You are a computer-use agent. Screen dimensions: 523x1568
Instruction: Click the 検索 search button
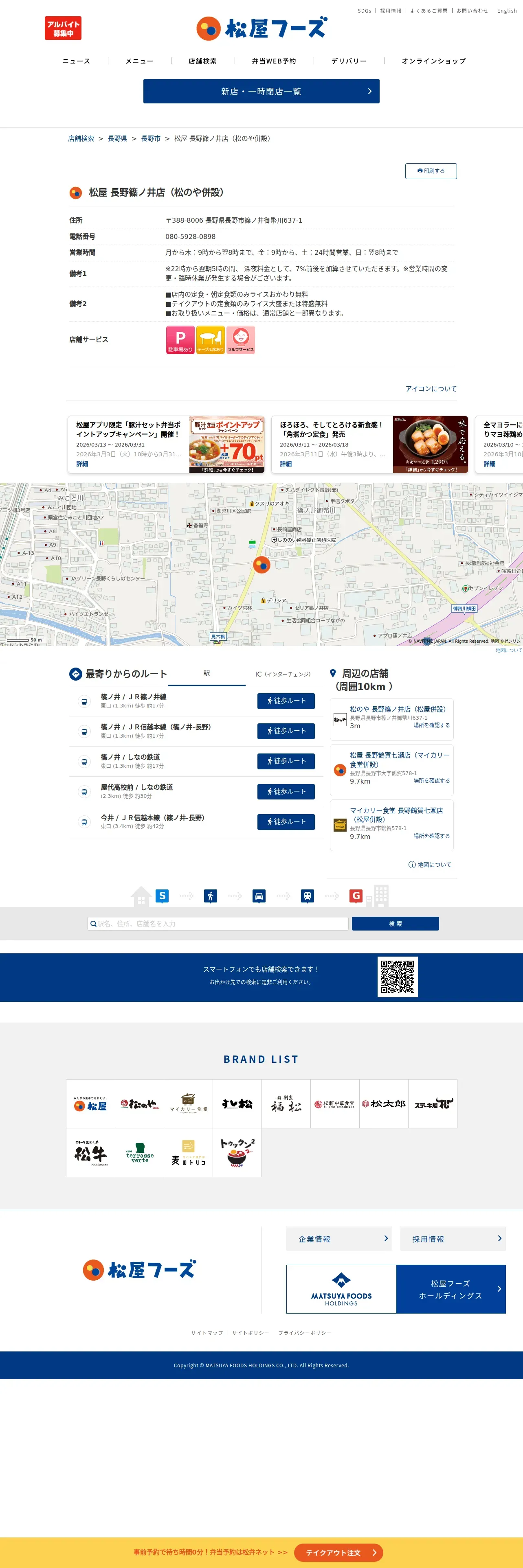point(395,923)
